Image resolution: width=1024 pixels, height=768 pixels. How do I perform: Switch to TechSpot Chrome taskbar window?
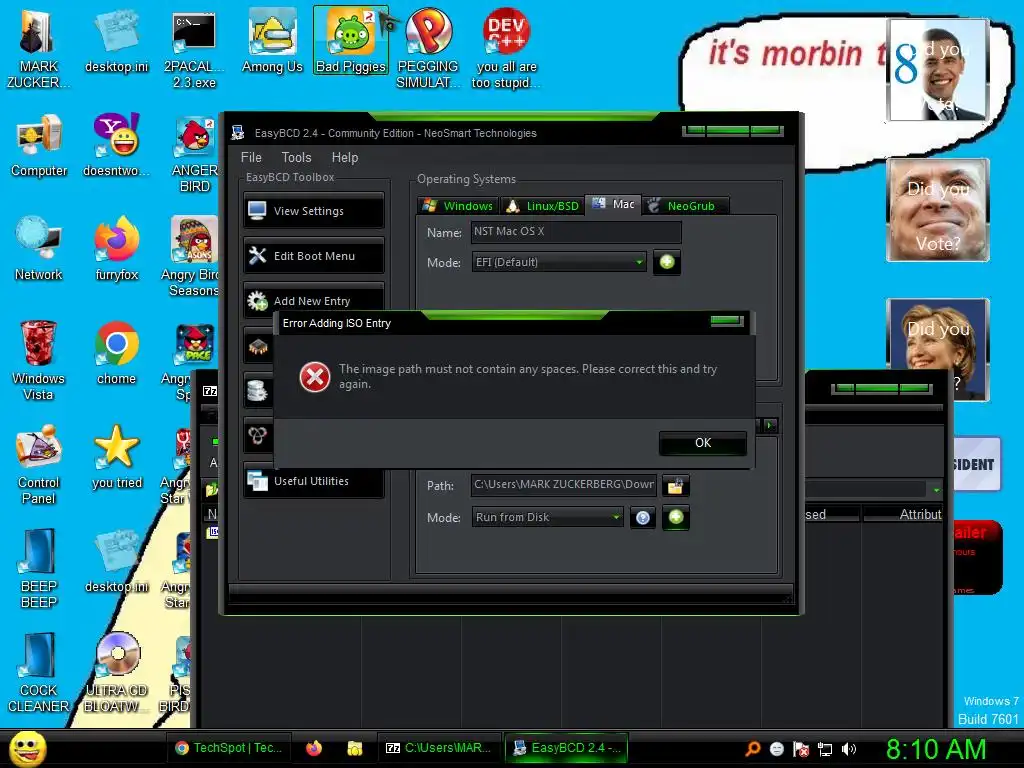click(229, 748)
